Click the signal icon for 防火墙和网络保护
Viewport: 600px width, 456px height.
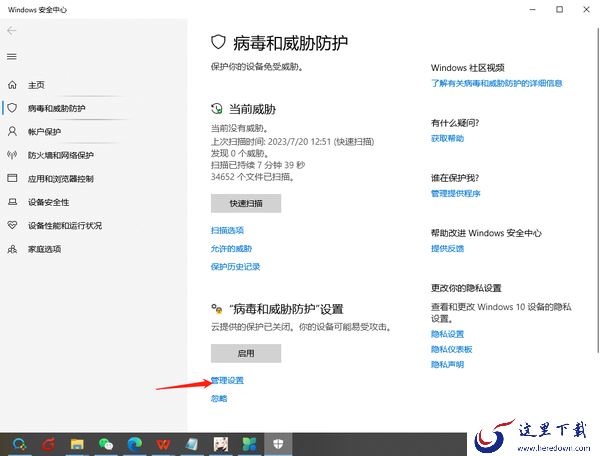[x=12, y=155]
